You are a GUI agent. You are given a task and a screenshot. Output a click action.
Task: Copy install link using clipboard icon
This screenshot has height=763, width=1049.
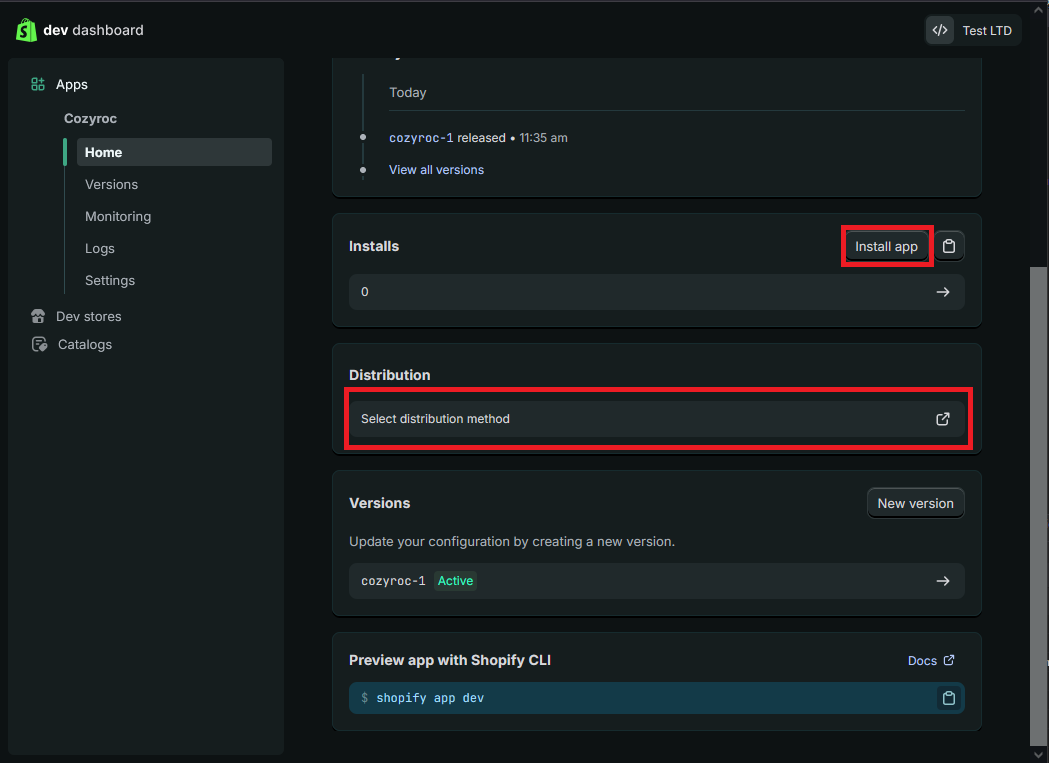949,246
